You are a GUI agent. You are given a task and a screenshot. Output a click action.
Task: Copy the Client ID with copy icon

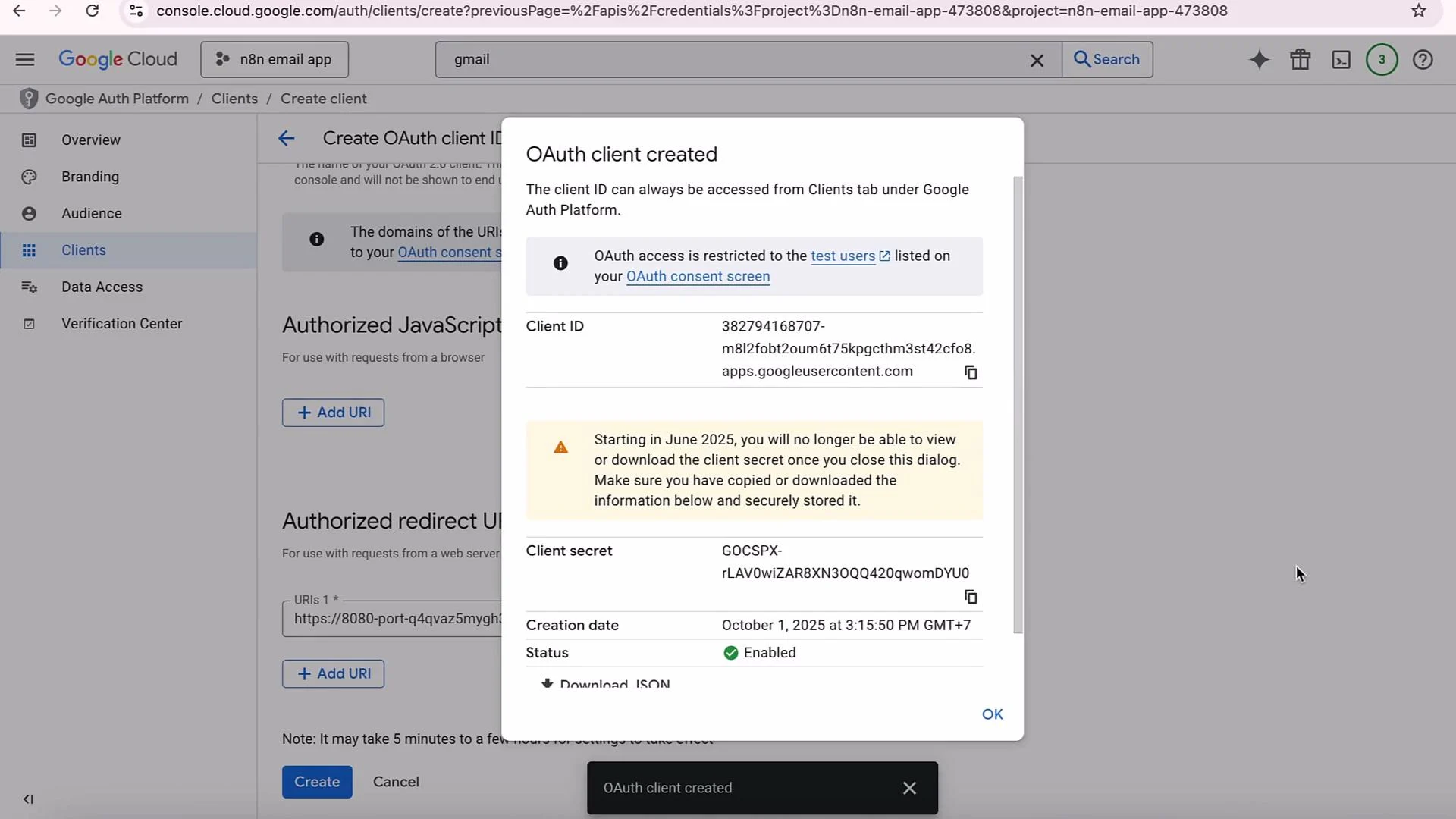[x=971, y=372]
